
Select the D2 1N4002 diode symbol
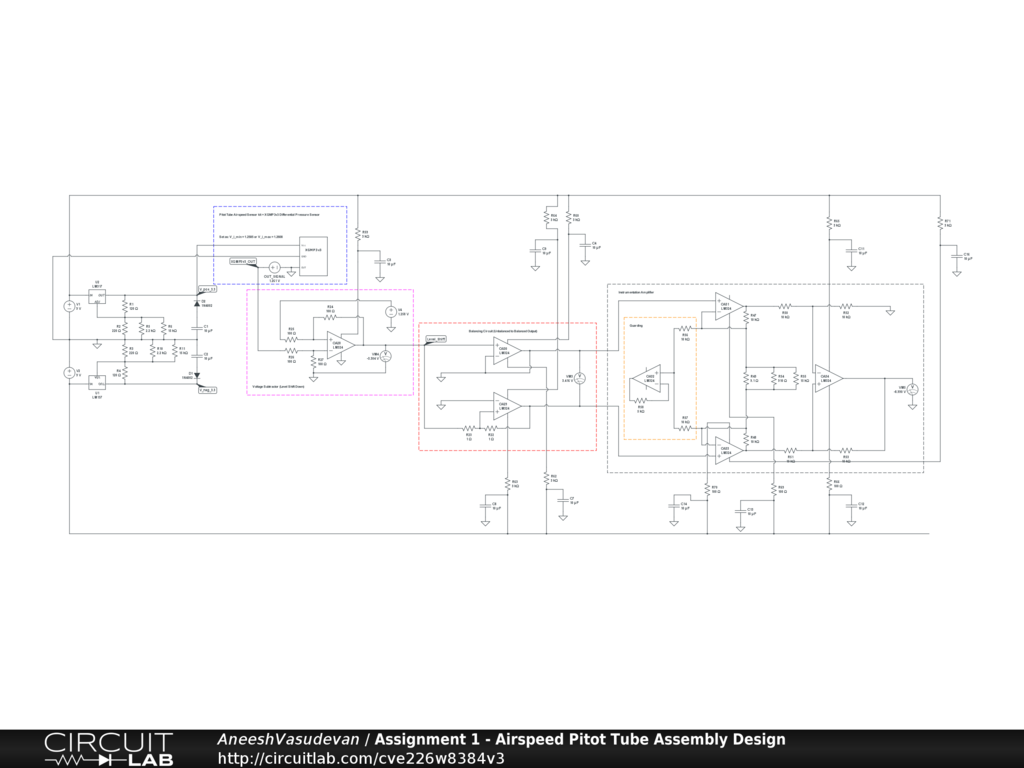tap(197, 301)
